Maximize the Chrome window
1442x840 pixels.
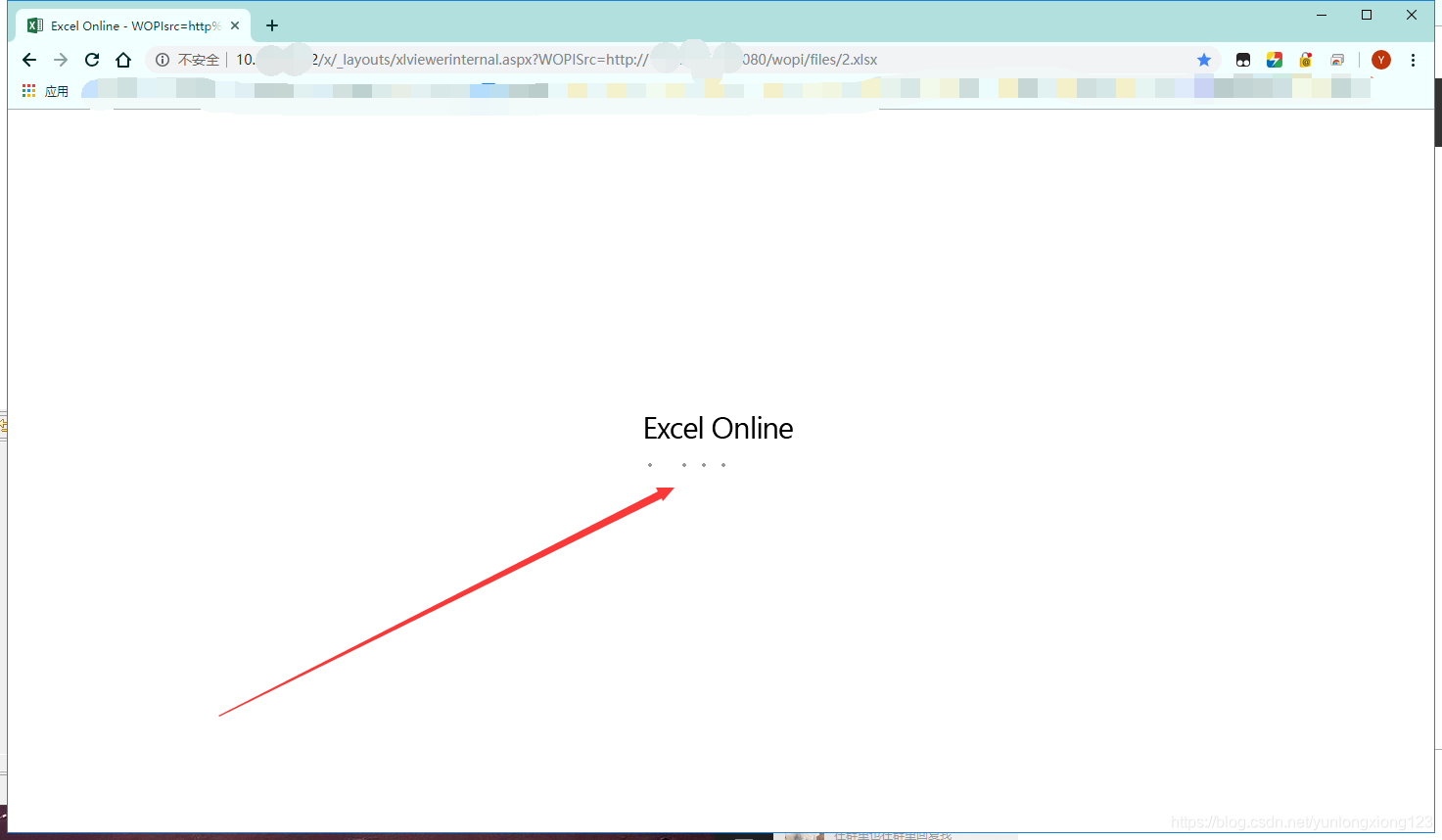[x=1367, y=15]
